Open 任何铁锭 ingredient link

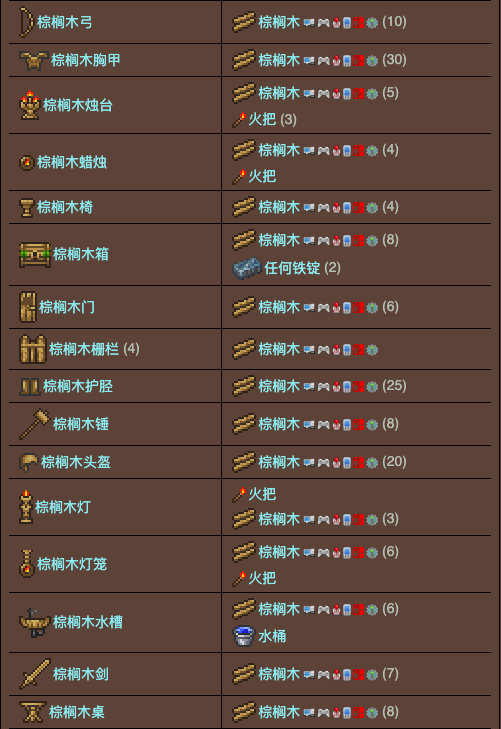[292, 268]
